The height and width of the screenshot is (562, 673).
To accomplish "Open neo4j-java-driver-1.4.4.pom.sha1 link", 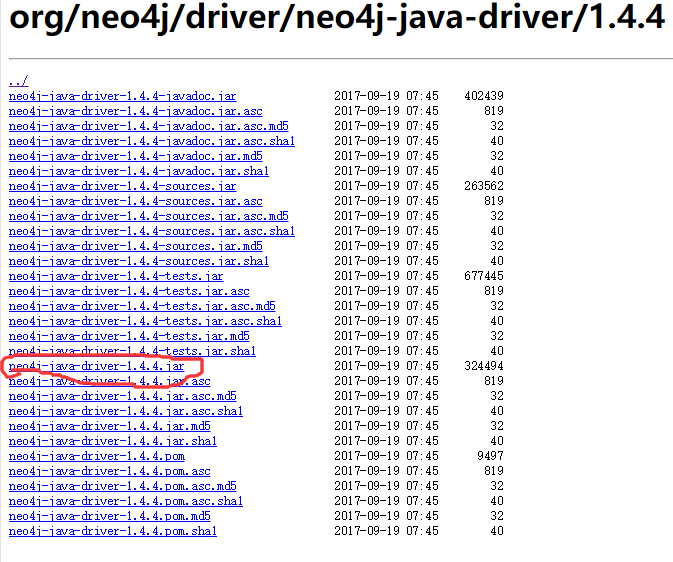I will pos(113,532).
